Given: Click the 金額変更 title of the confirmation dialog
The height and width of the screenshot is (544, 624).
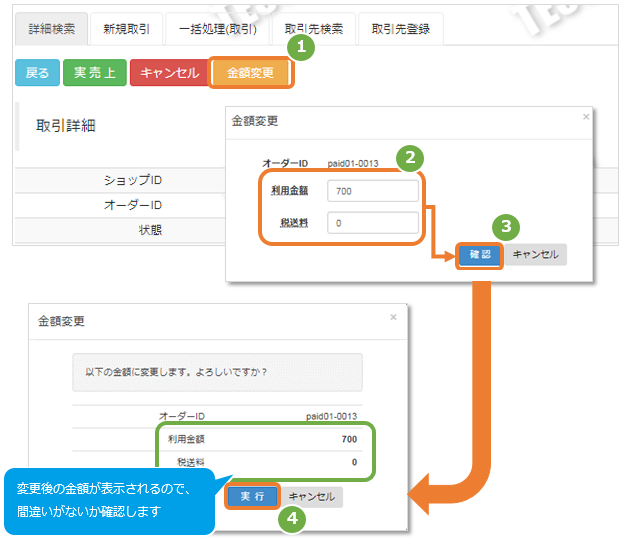Looking at the screenshot, I should pyautogui.click(x=61, y=321).
